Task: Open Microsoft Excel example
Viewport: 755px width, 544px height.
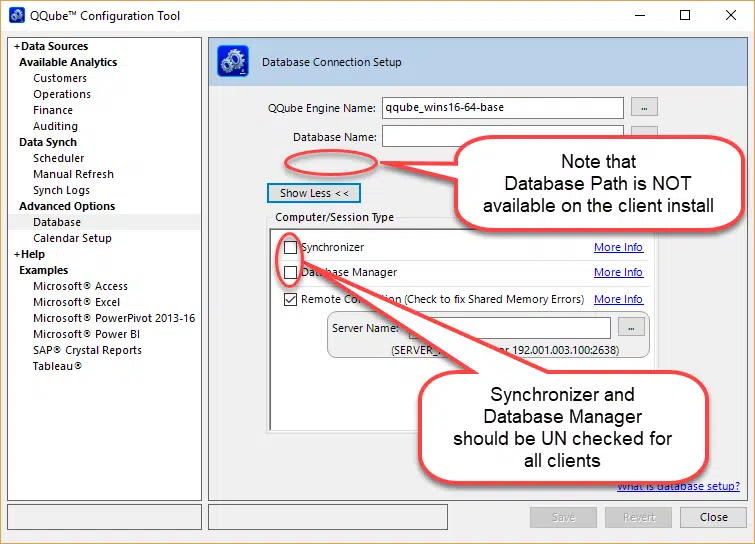Action: click(76, 302)
